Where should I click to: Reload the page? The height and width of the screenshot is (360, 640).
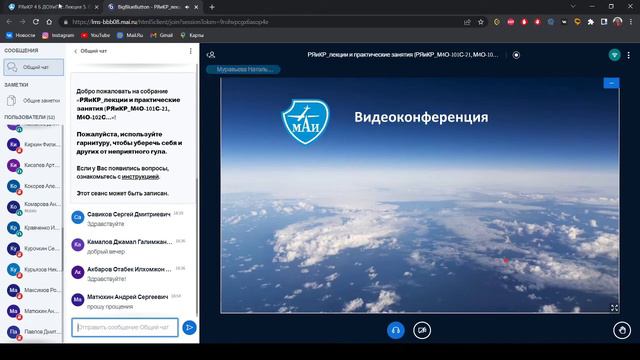[36, 22]
